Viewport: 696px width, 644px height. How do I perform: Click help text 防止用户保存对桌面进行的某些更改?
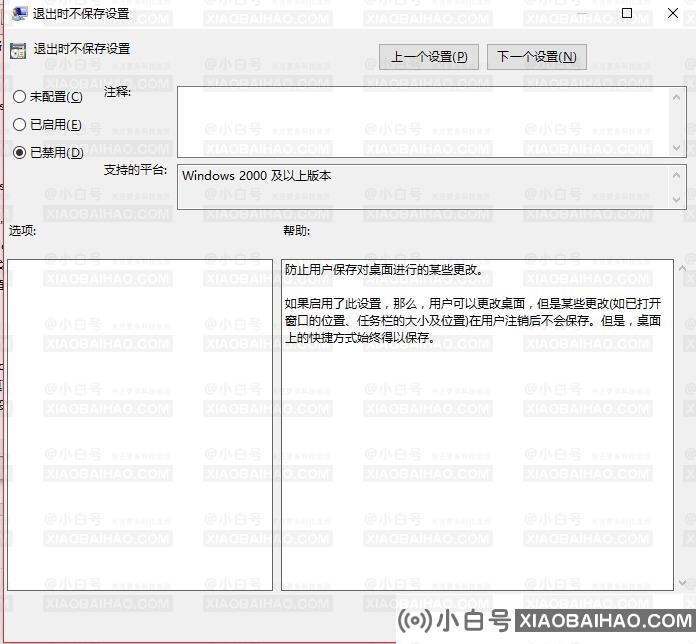384,269
